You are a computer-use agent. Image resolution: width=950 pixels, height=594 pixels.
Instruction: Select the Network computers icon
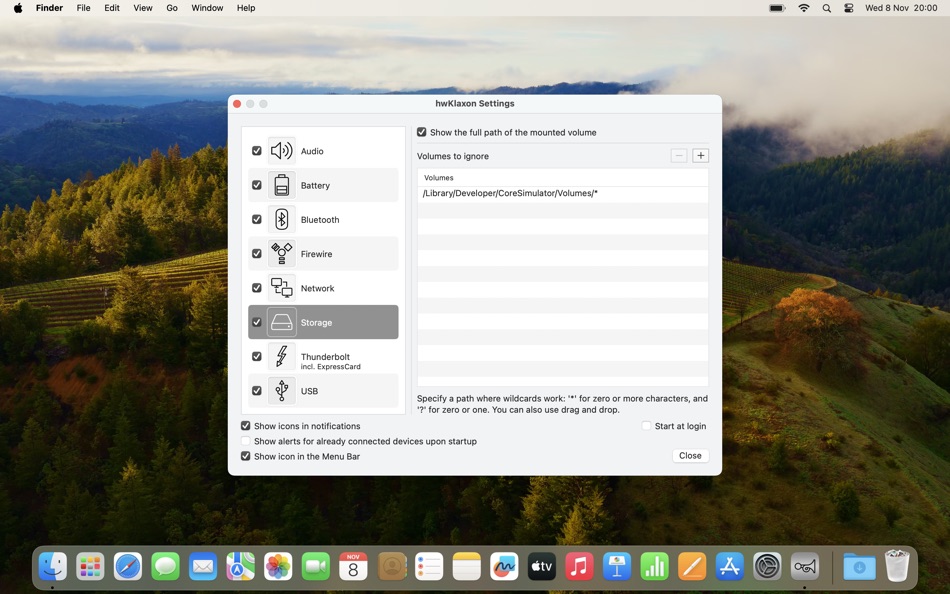coord(282,288)
